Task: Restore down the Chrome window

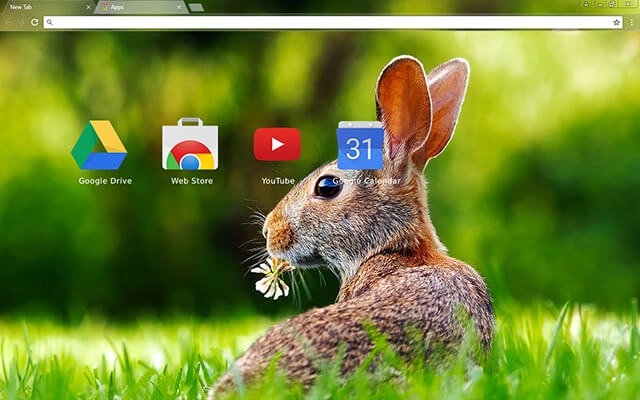Action: (613, 4)
